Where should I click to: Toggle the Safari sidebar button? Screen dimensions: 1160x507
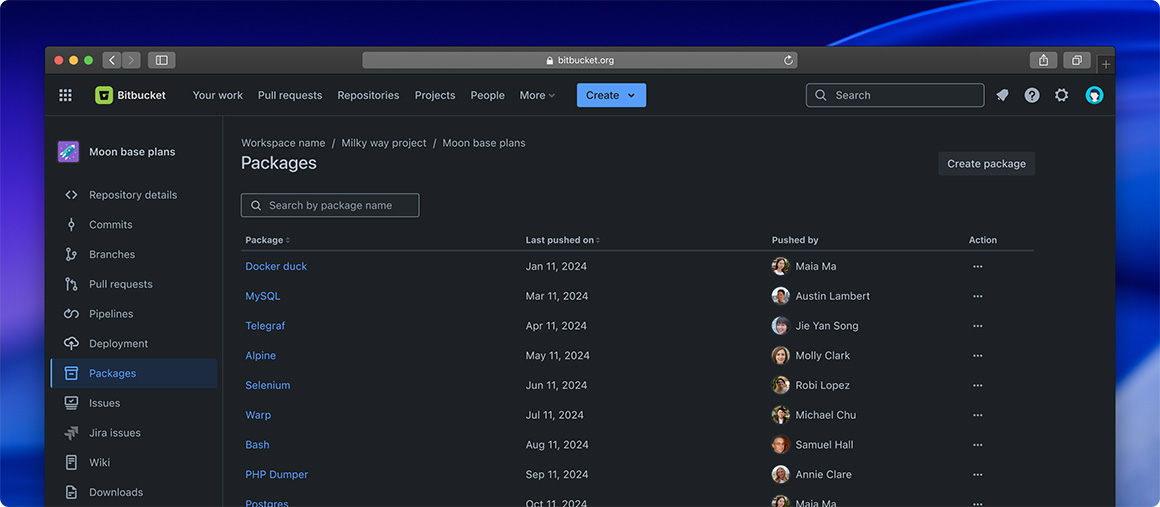coord(161,60)
